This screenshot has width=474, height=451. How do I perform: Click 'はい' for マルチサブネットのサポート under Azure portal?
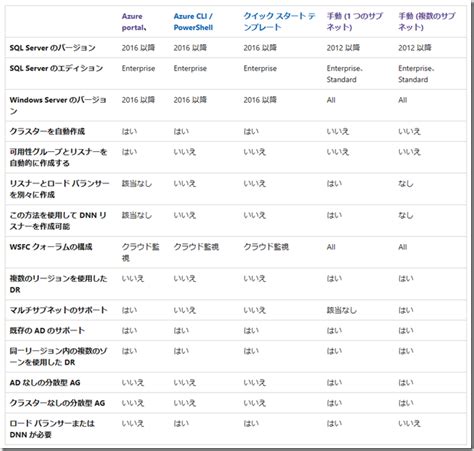129,310
